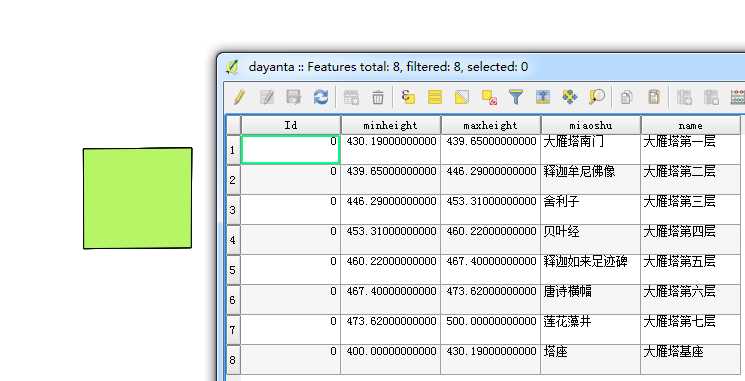745x381 pixels.
Task: Open the field calculator abacus icon
Action: pos(737,97)
